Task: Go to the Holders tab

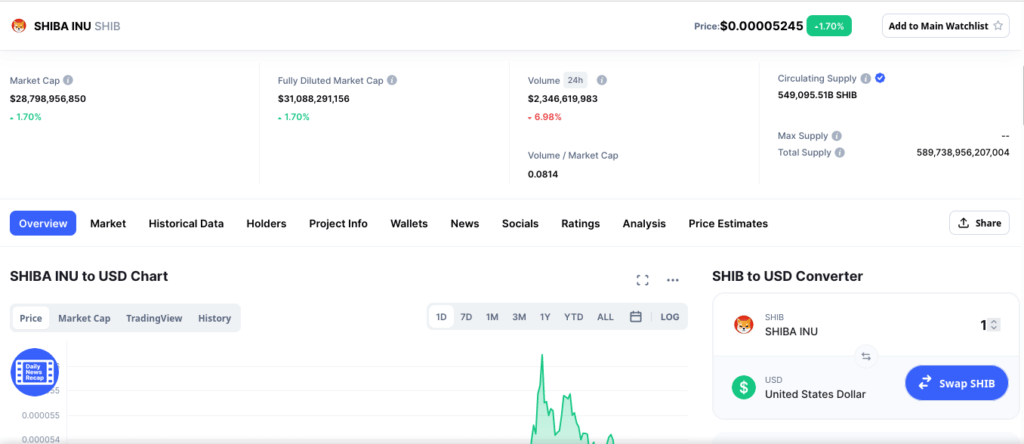Action: (x=266, y=223)
